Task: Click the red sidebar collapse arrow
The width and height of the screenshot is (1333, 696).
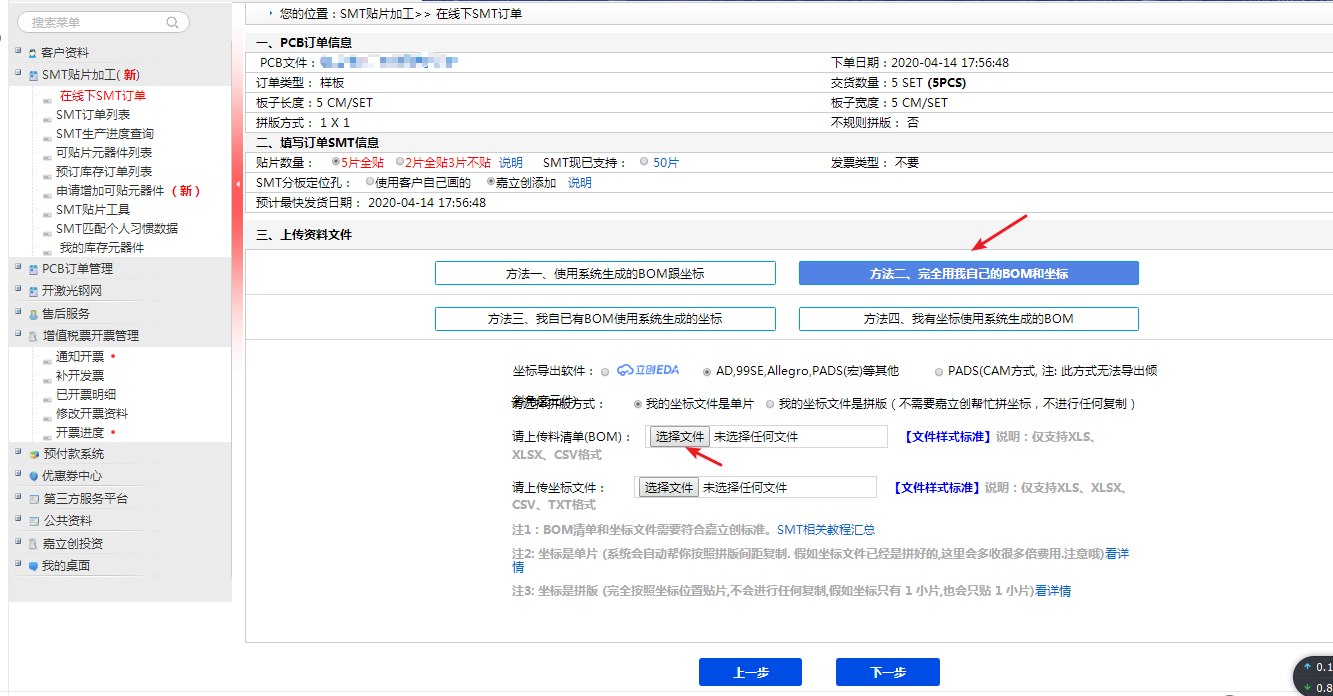Action: click(x=238, y=184)
